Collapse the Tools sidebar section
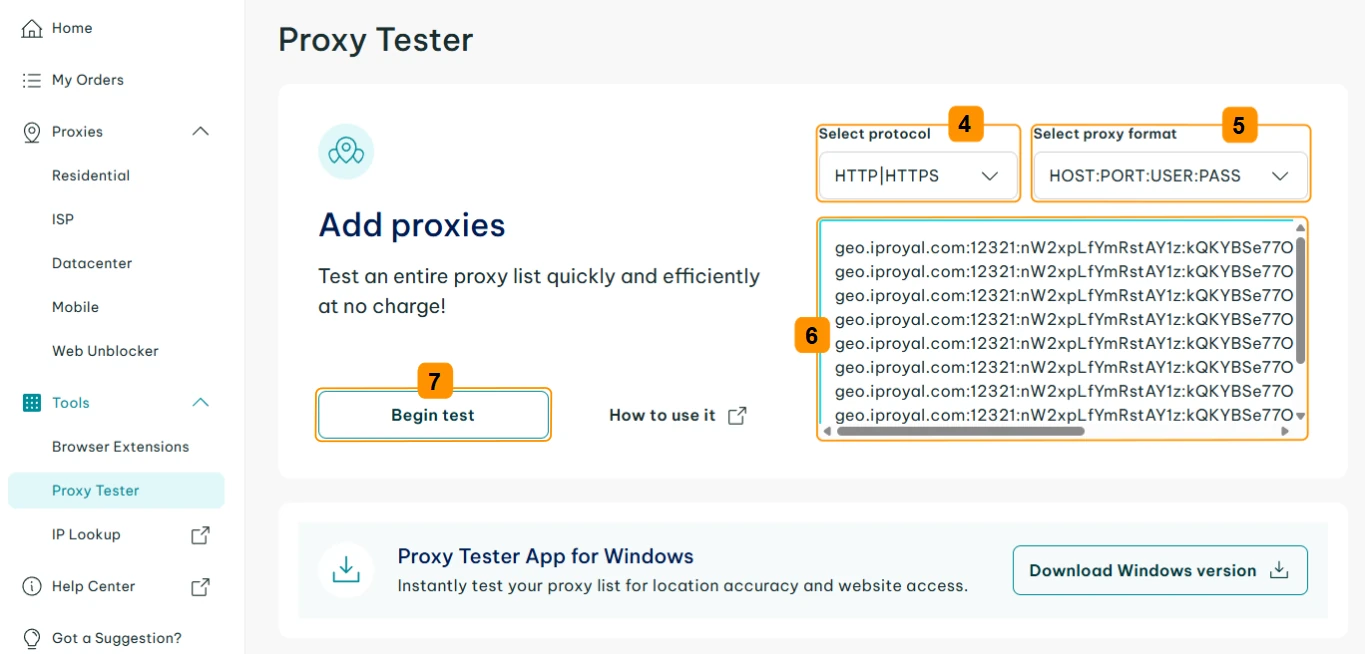The height and width of the screenshot is (654, 1365). 200,403
